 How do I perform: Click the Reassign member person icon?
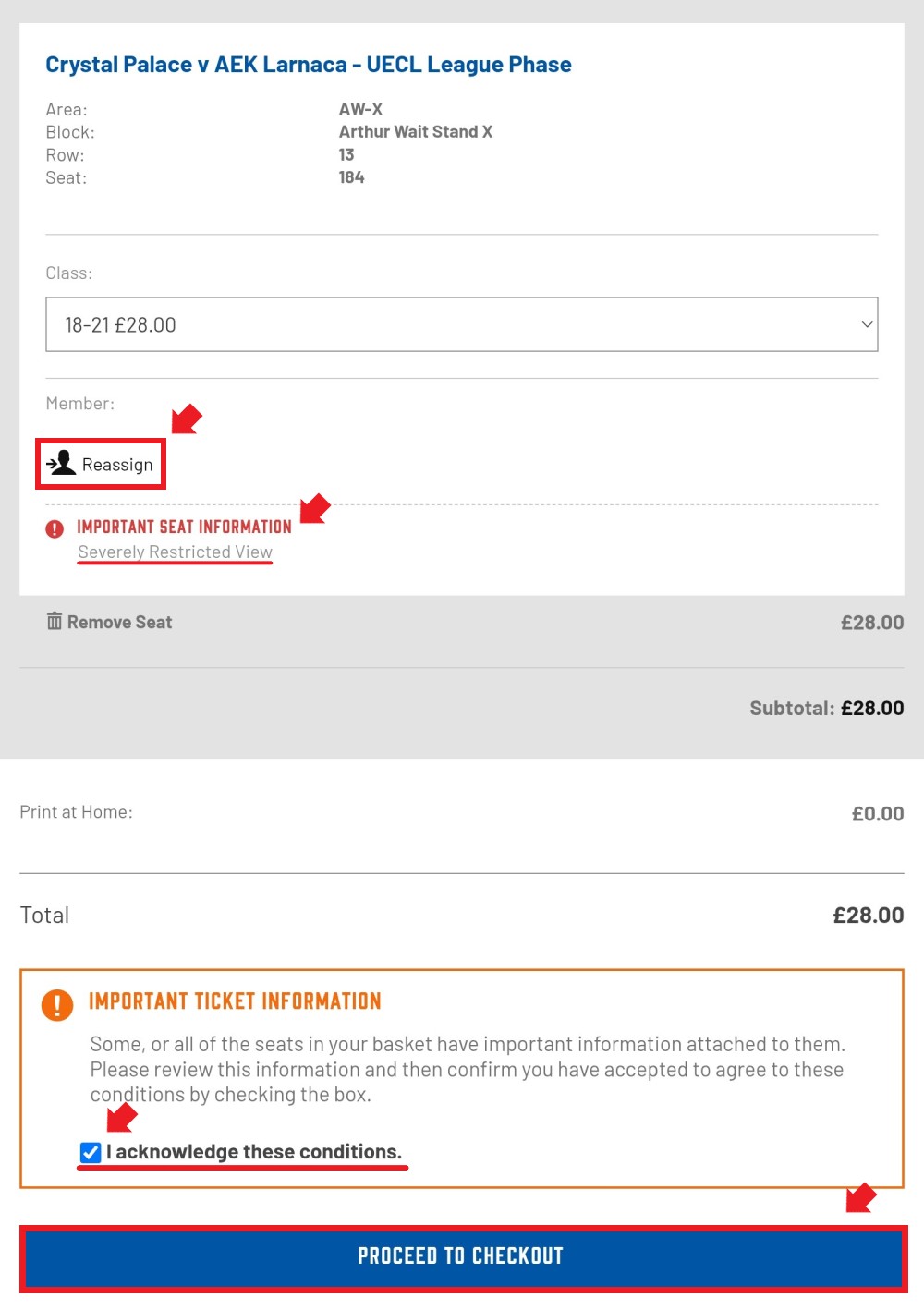[62, 463]
